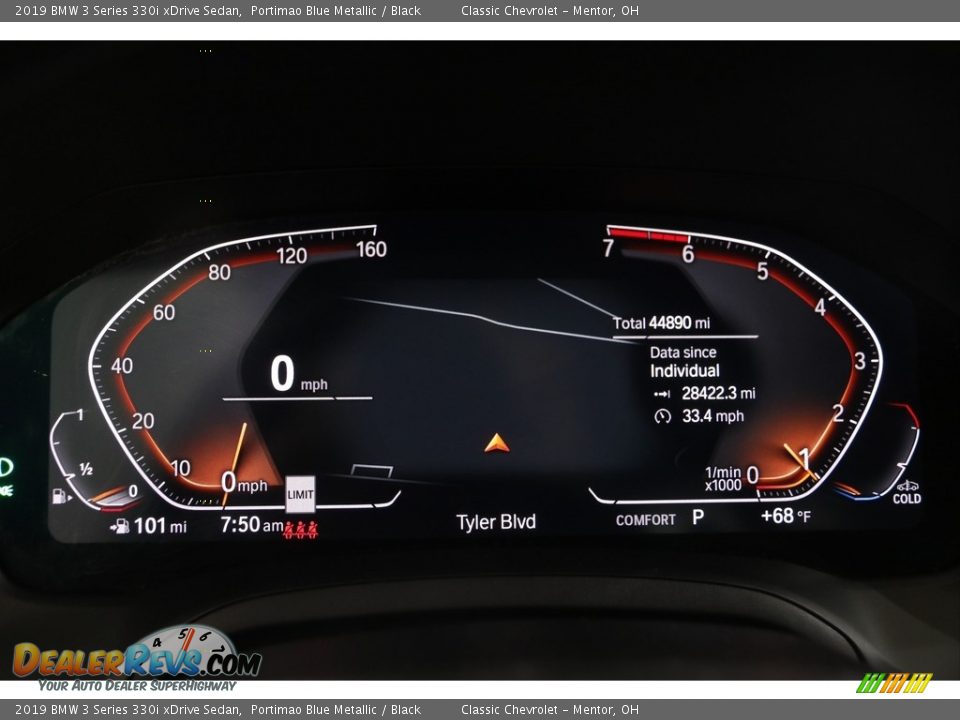Select the 'Individual' label
Image resolution: width=960 pixels, height=720 pixels.
point(684,371)
